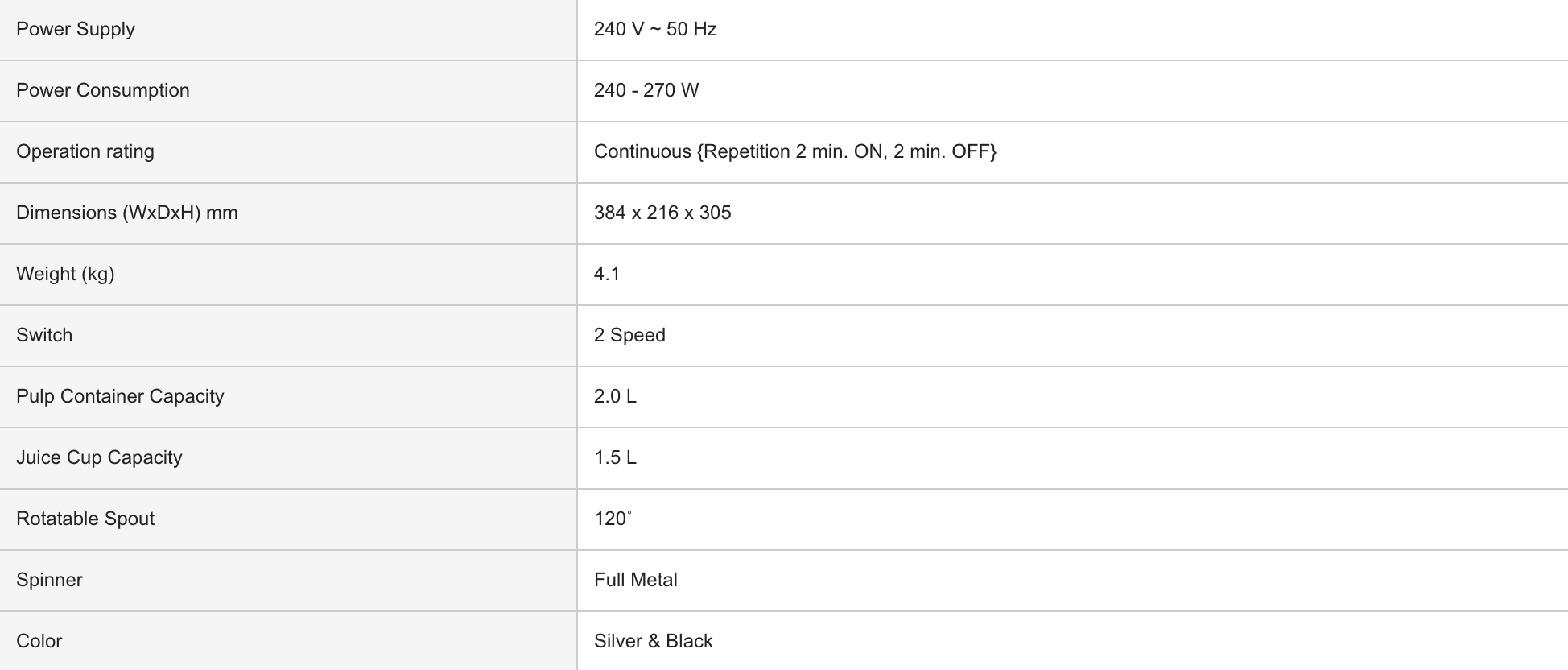Click the Juice Cup Capacity label

[x=99, y=457]
